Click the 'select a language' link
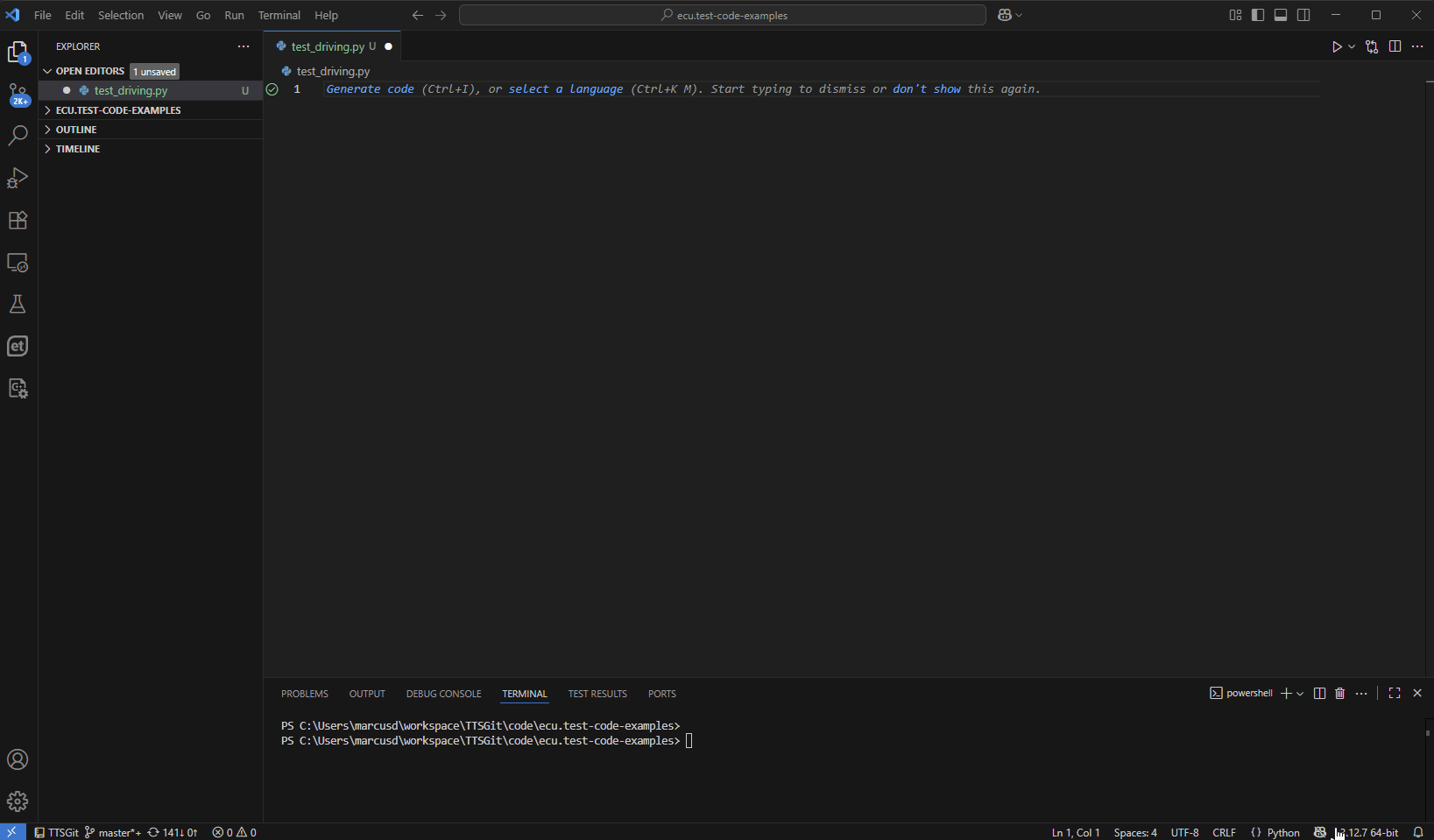1434x840 pixels. [565, 89]
